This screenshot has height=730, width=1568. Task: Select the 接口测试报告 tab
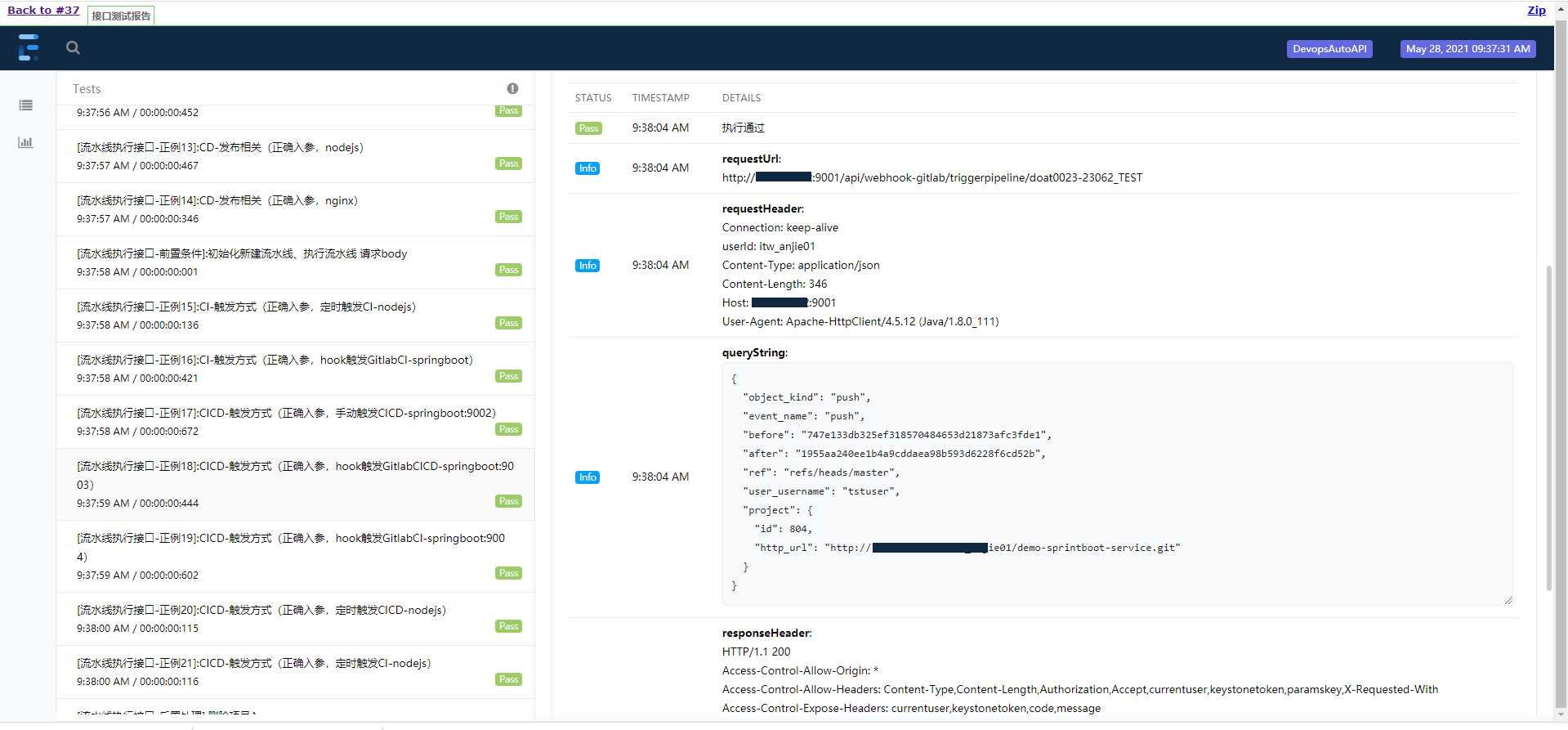coord(121,16)
